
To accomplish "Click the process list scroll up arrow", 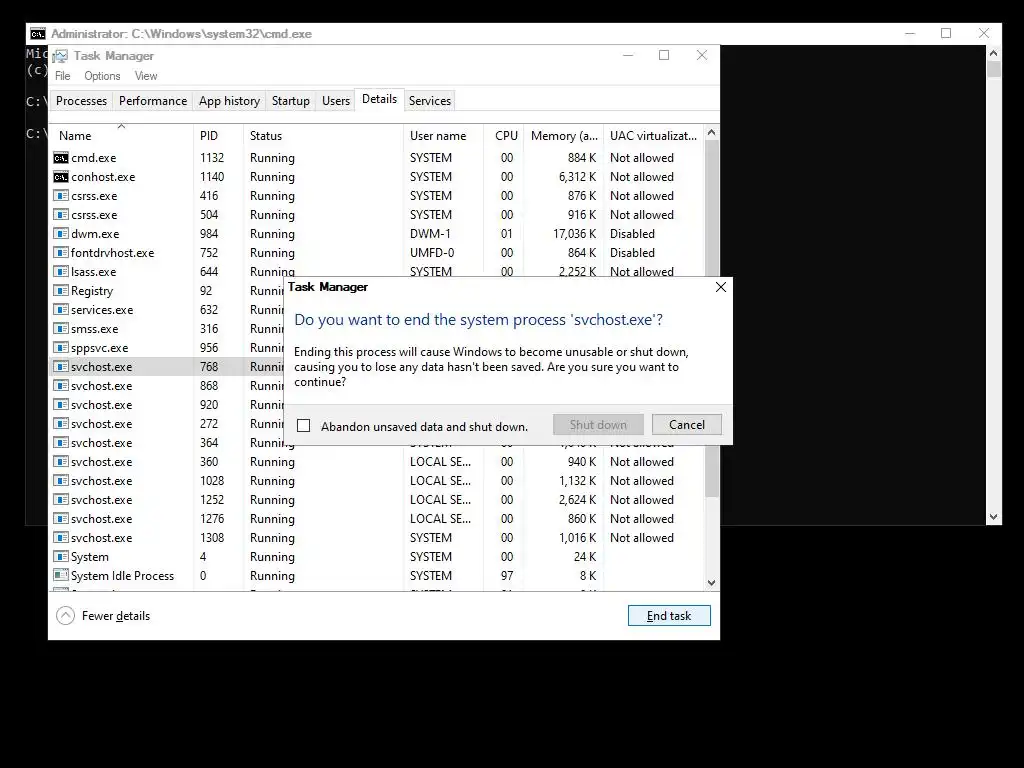I will 712,133.
